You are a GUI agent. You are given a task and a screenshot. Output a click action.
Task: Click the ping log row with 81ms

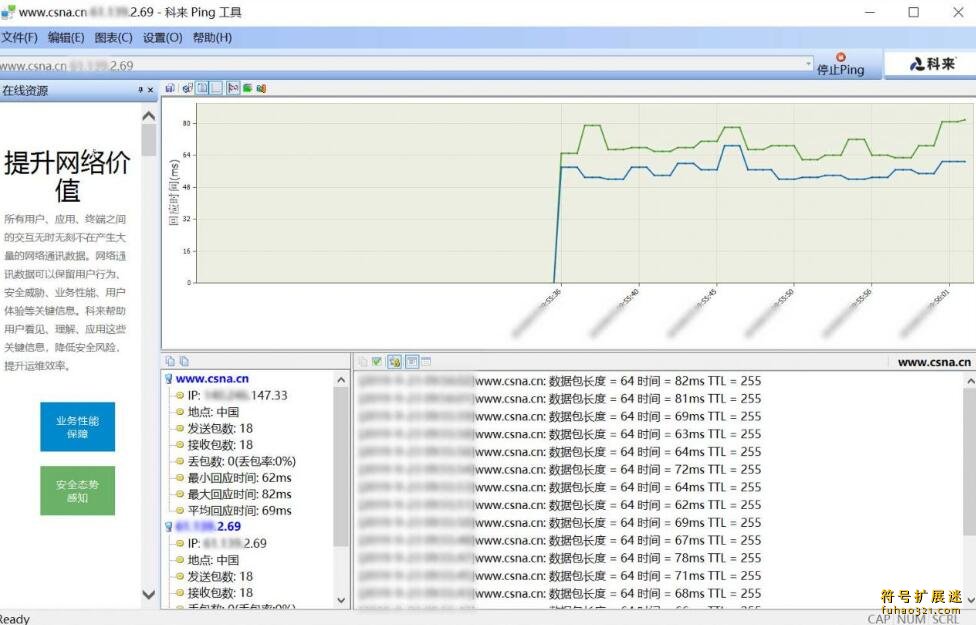pos(560,398)
